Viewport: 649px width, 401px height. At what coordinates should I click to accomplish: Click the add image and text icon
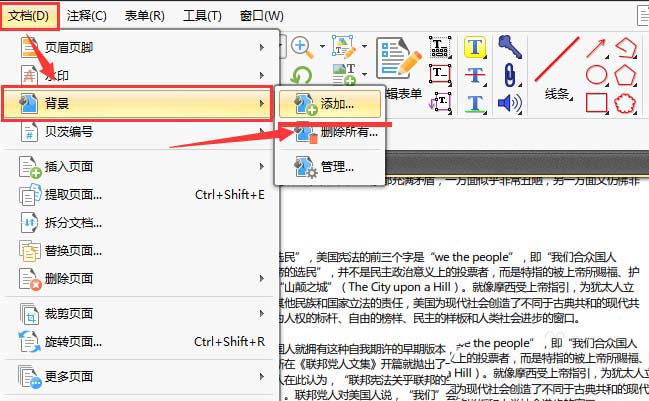344,74
